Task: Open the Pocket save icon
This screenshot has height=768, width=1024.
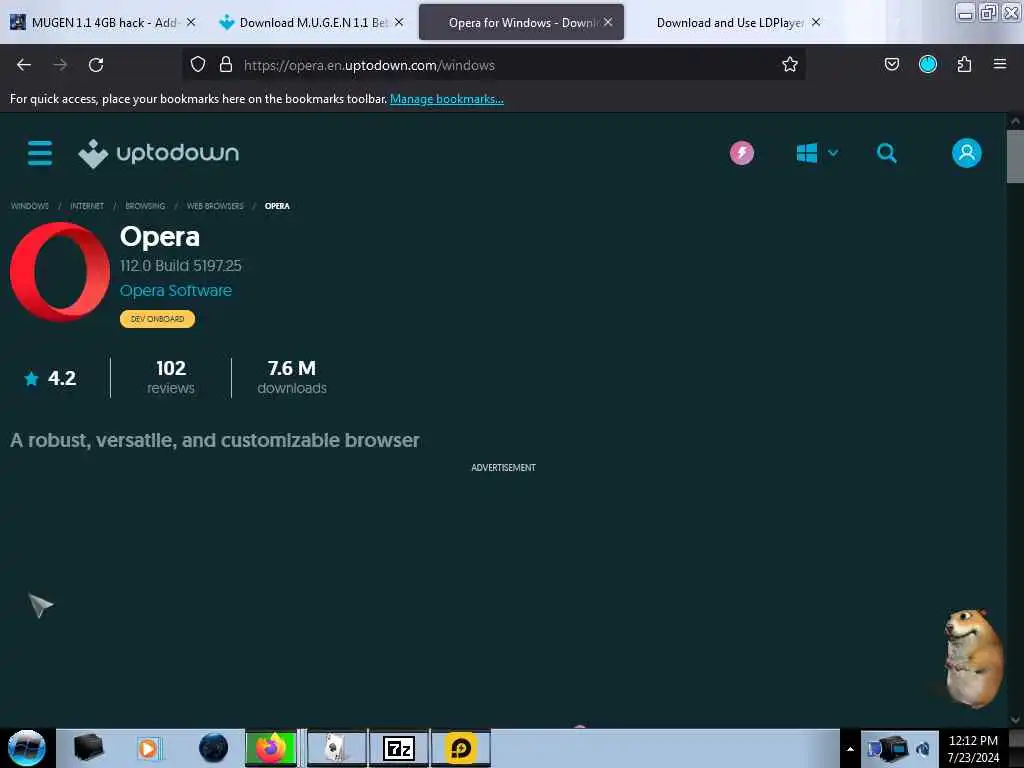Action: (x=891, y=64)
